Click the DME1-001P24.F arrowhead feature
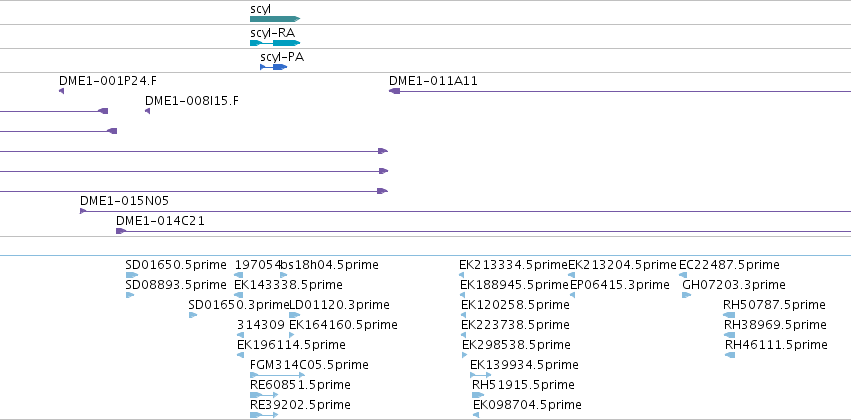851x420 pixels. click(x=61, y=91)
